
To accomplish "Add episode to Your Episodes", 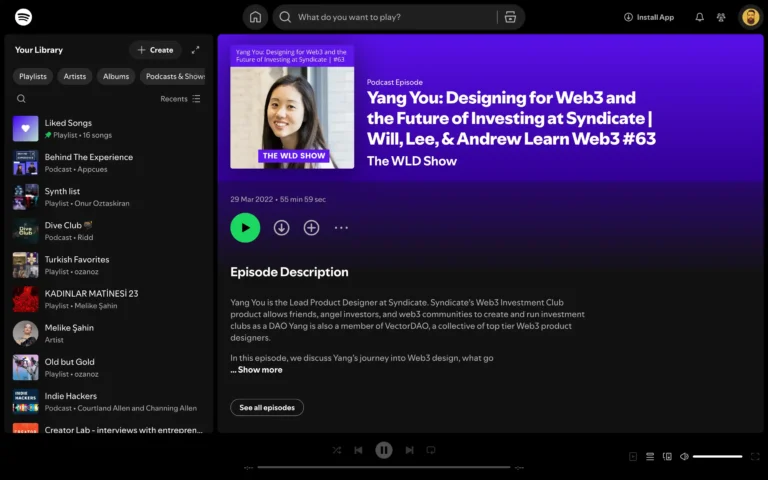I will coord(312,228).
